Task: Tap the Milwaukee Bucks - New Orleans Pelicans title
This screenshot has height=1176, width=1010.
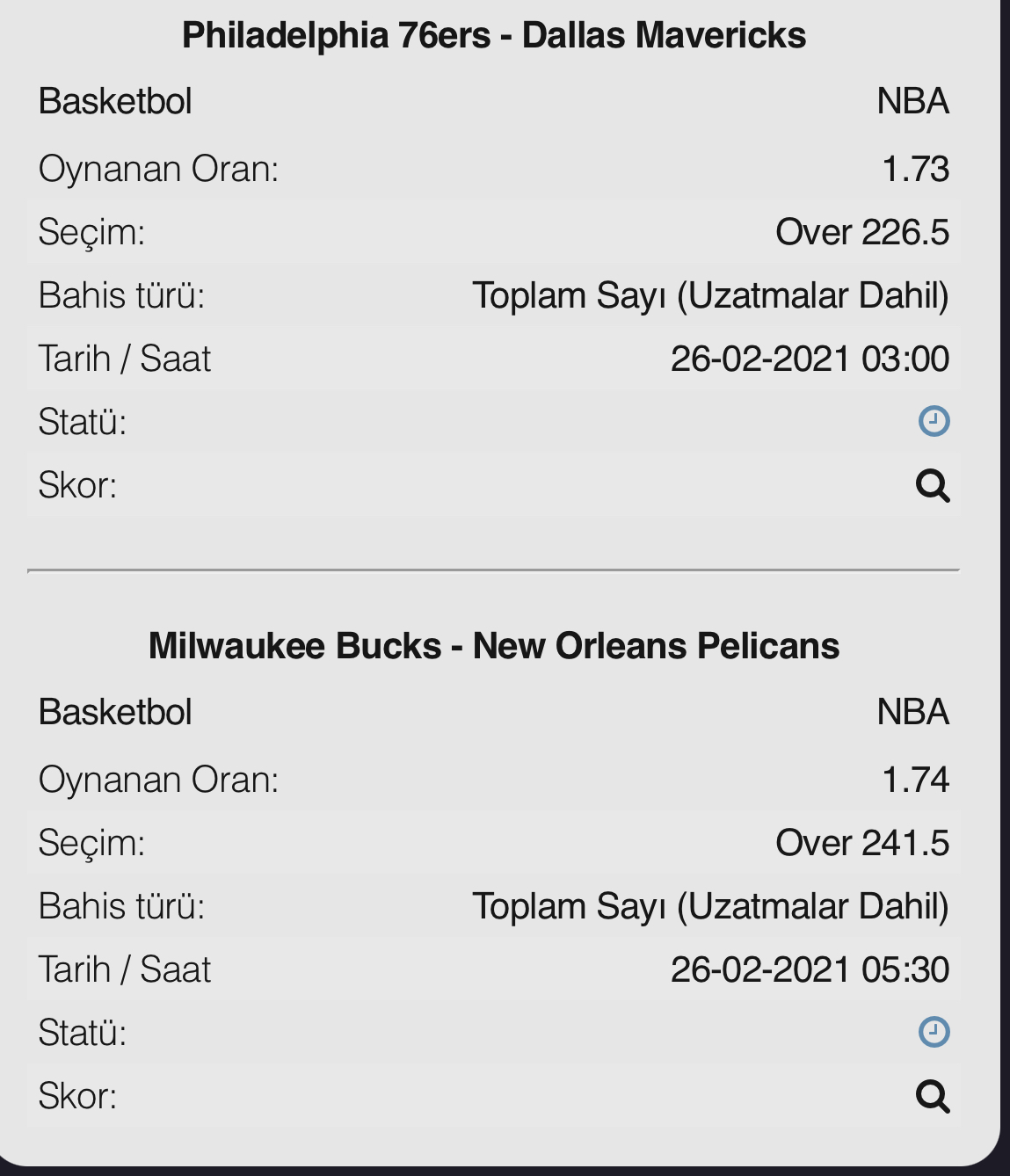Action: [494, 646]
